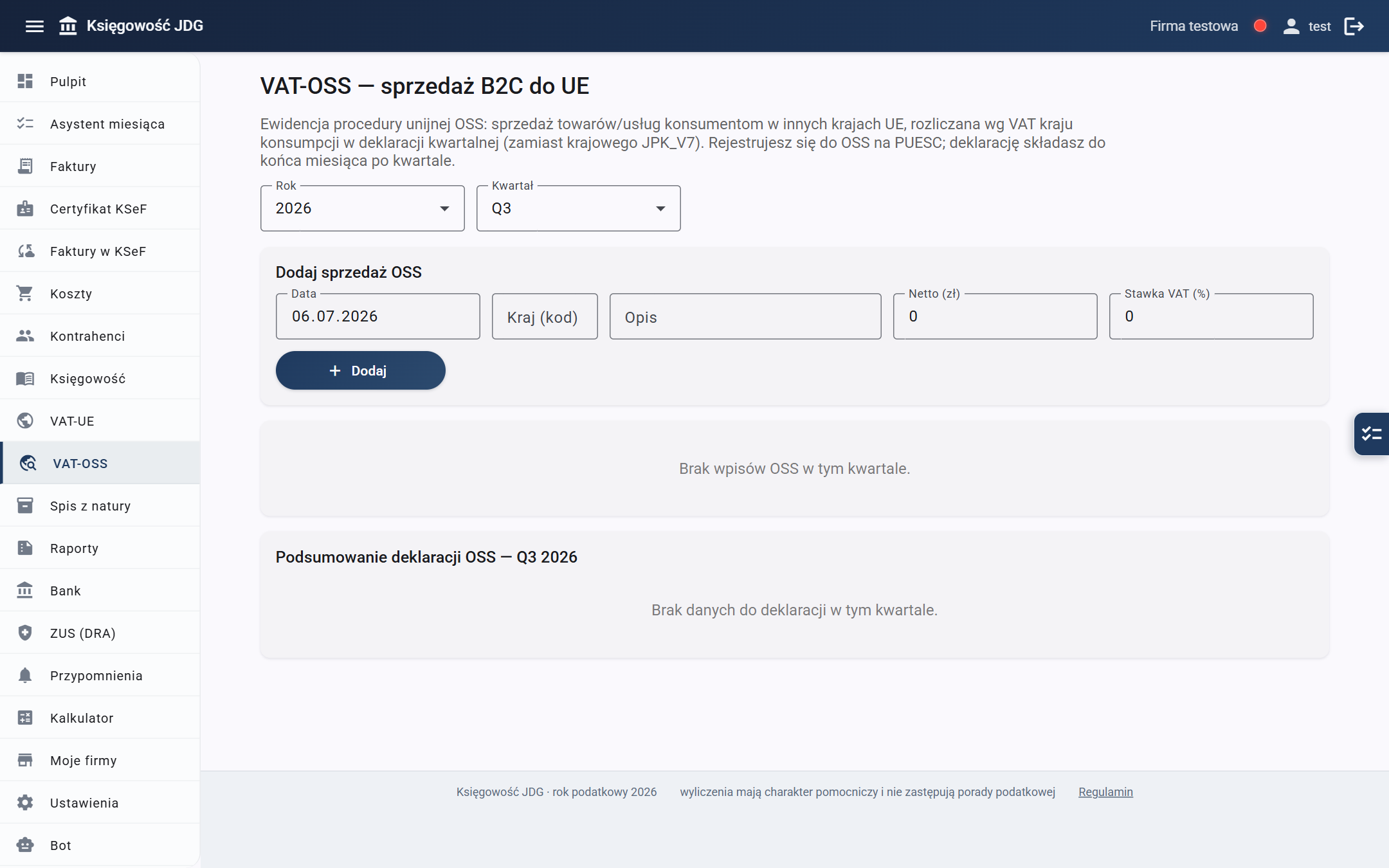
Task: Click the Firma testowa company name
Action: 1194,26
